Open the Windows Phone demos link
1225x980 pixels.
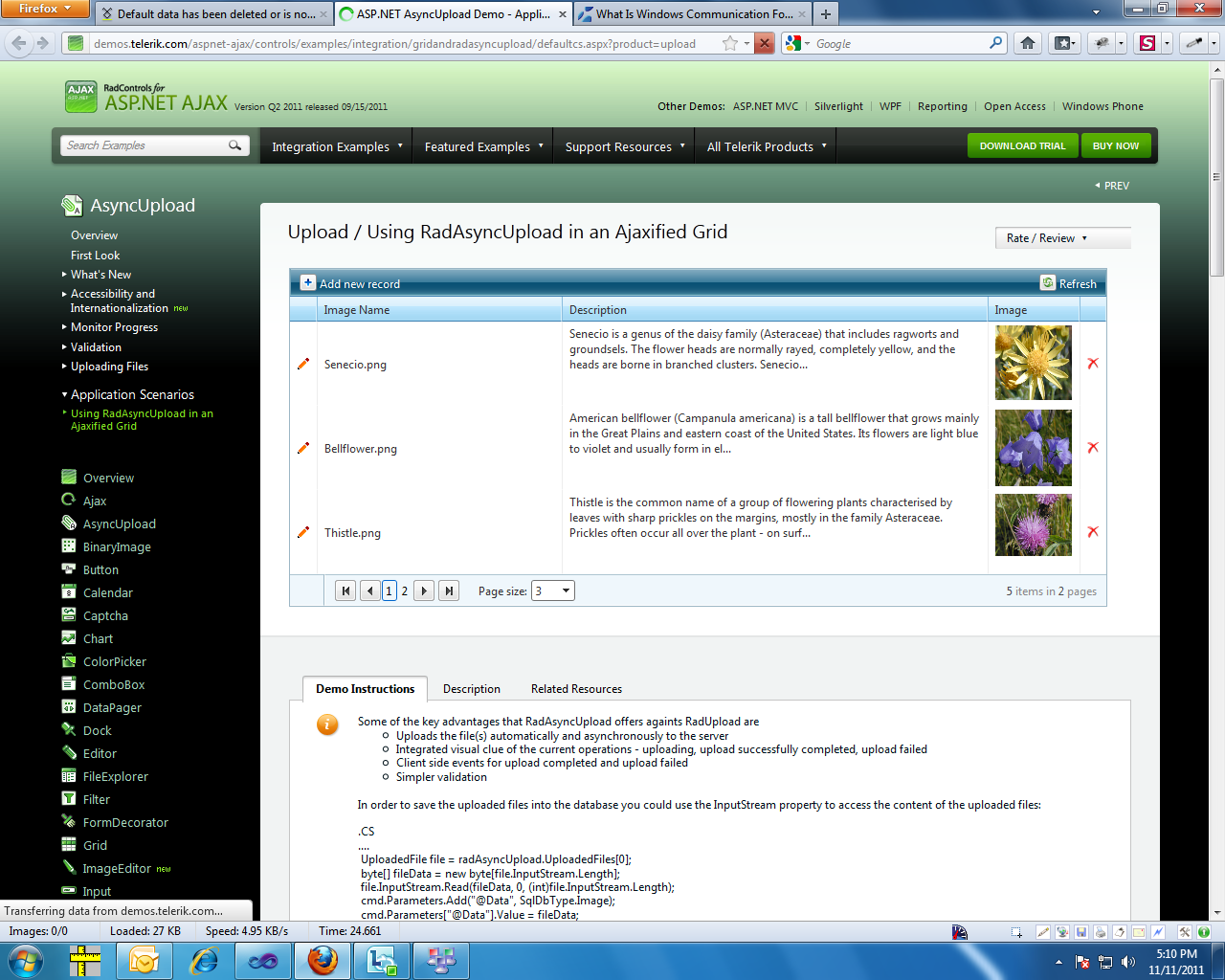[1102, 106]
